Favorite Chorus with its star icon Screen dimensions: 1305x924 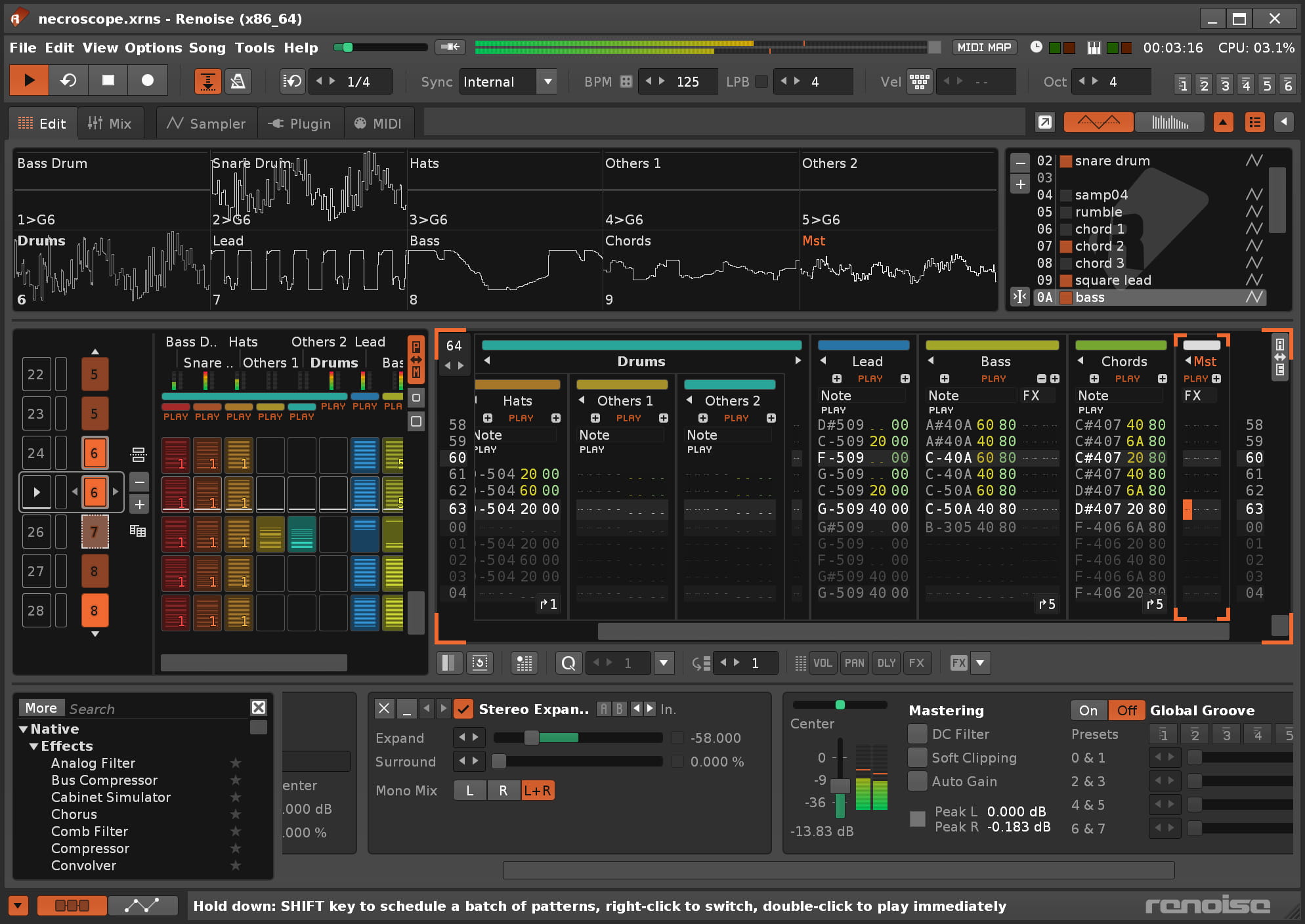pyautogui.click(x=236, y=814)
